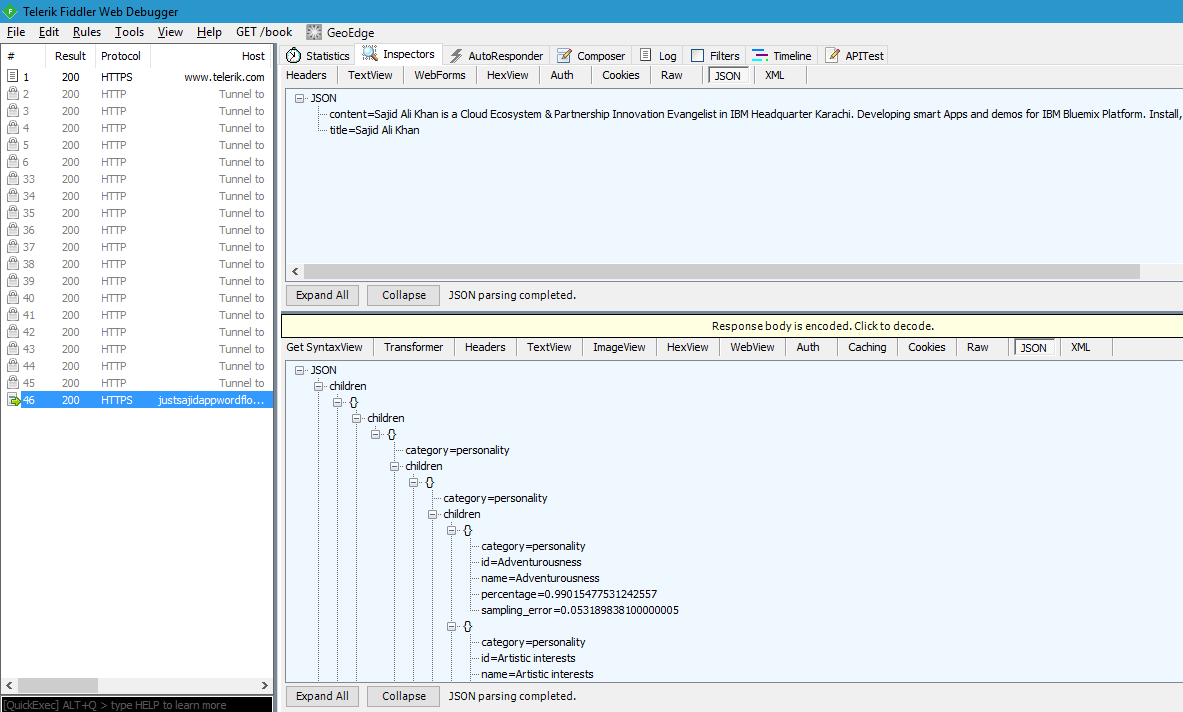This screenshot has height=712, width=1183.
Task: Click the session list horizontal scrollbar thumb
Action: (x=58, y=685)
